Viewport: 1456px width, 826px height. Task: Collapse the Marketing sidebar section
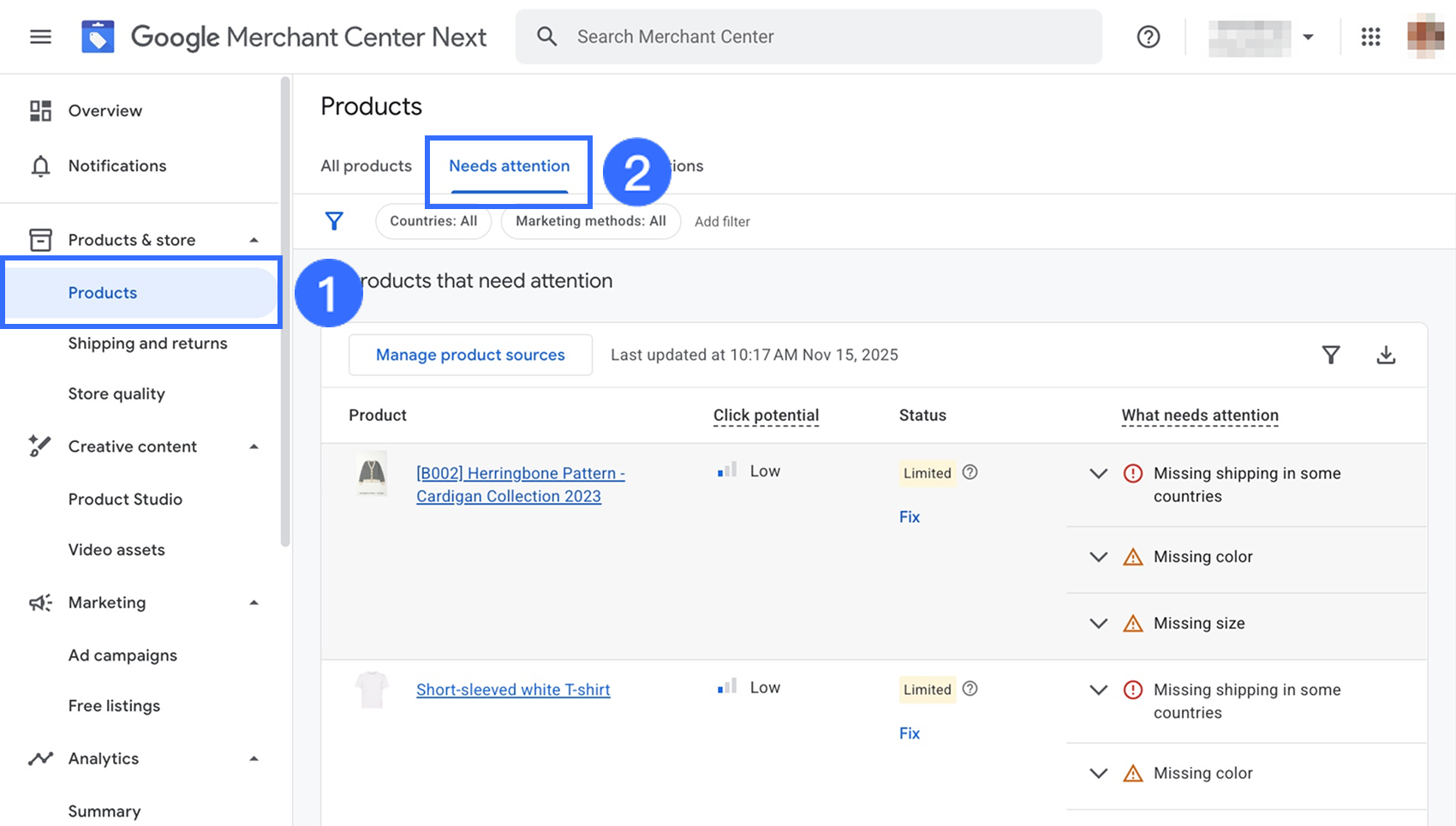[254, 602]
